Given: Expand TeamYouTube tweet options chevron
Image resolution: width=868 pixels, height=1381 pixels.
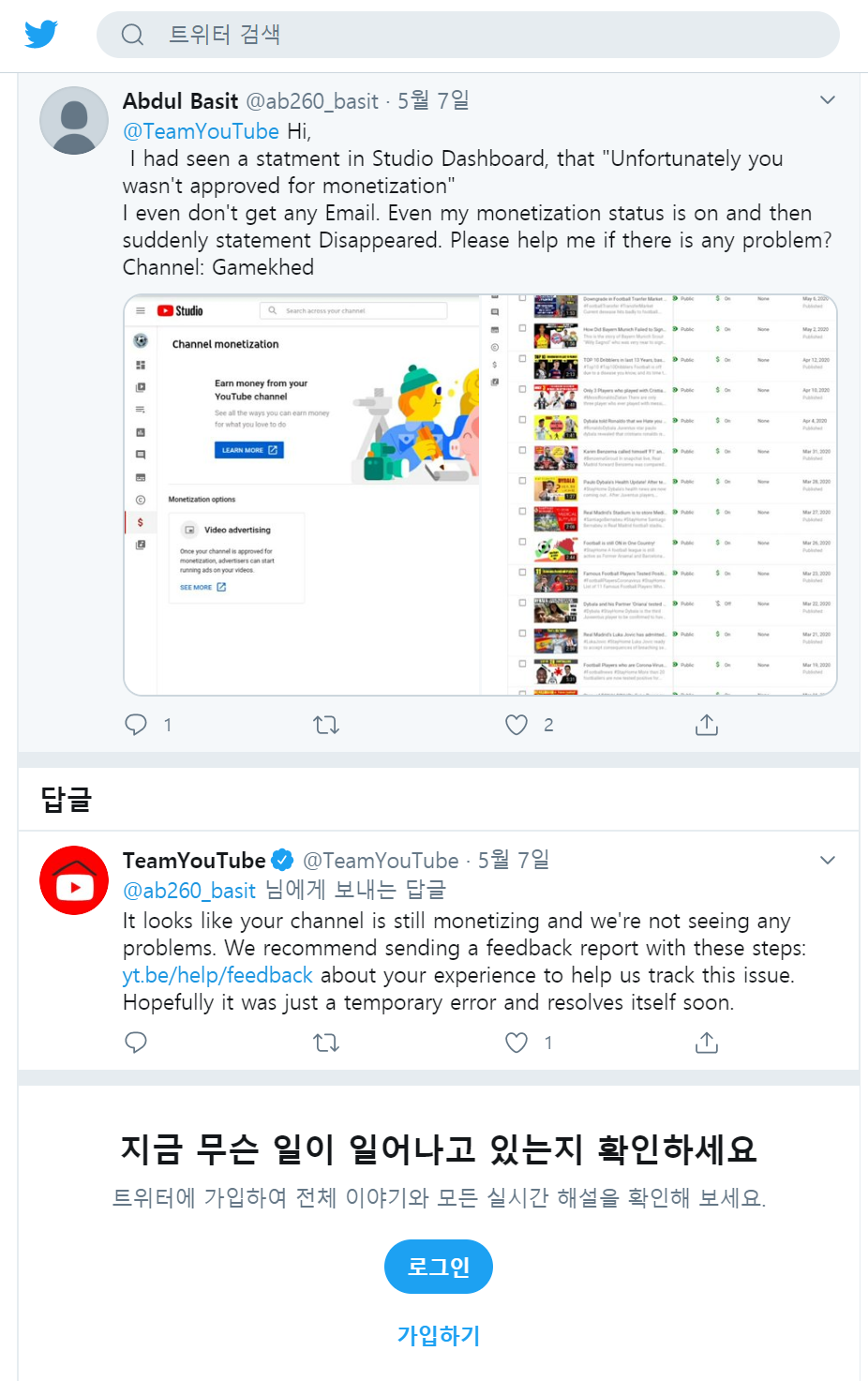Looking at the screenshot, I should coord(828,861).
